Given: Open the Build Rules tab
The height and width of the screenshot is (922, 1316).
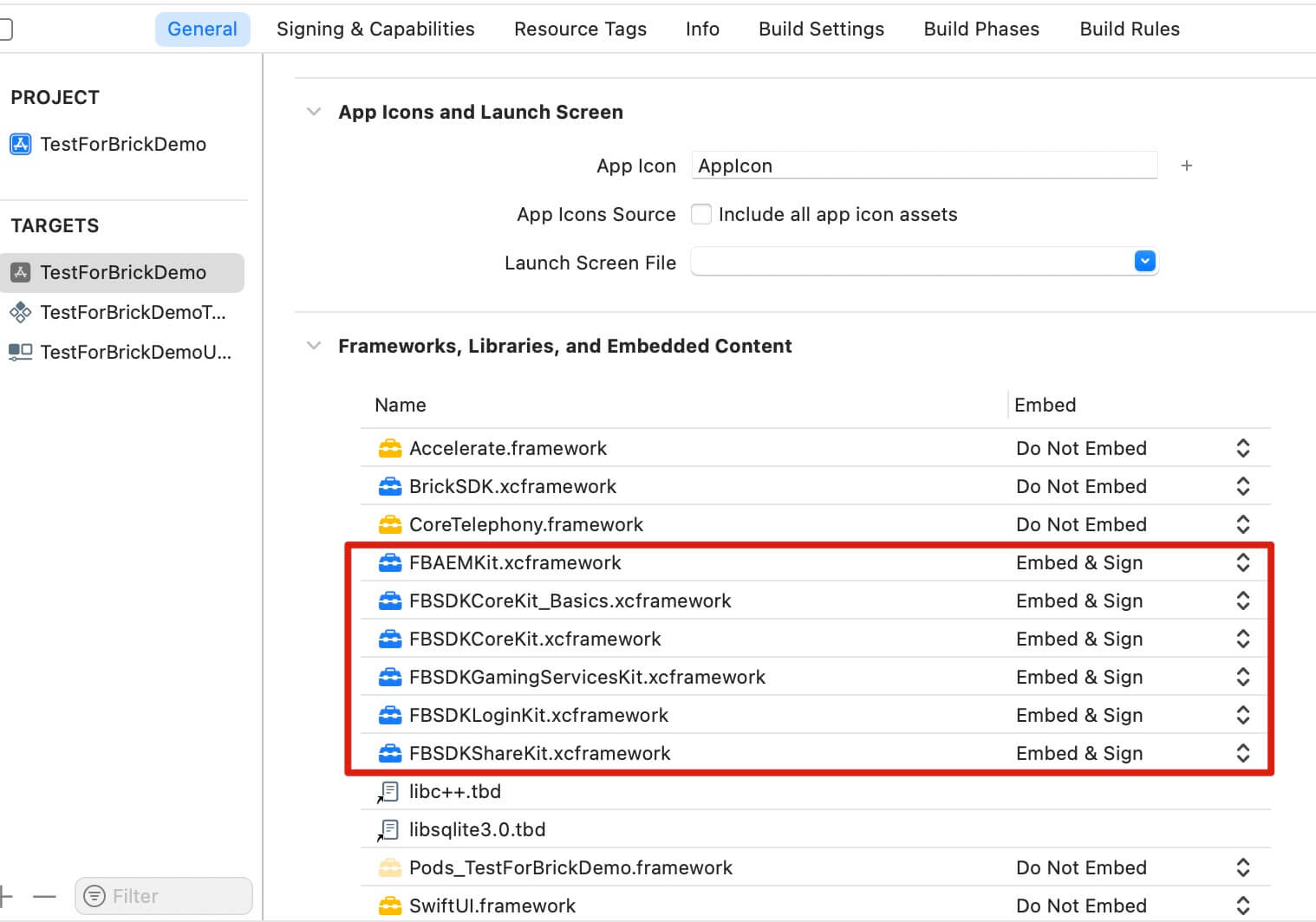Looking at the screenshot, I should (1130, 29).
